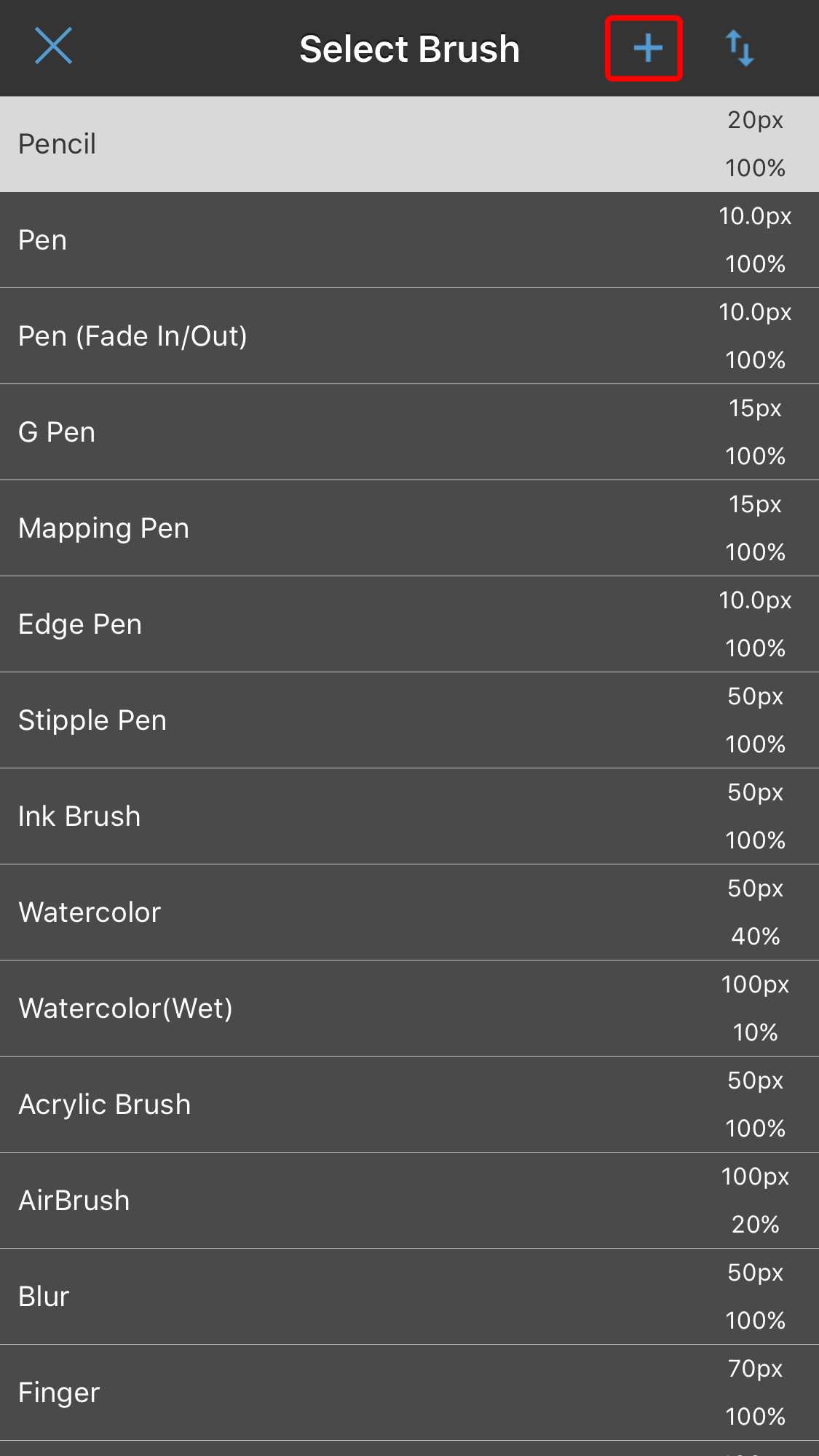The image size is (819, 1456).
Task: Pick the Watercolor brush
Action: (291, 912)
